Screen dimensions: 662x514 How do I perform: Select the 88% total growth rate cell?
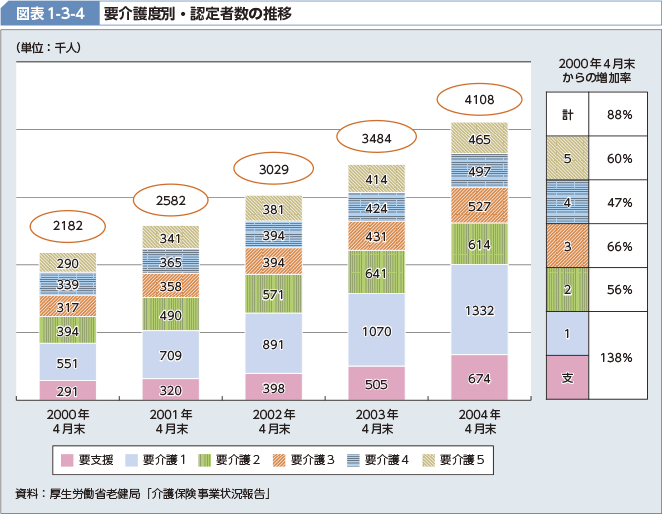pos(619,115)
